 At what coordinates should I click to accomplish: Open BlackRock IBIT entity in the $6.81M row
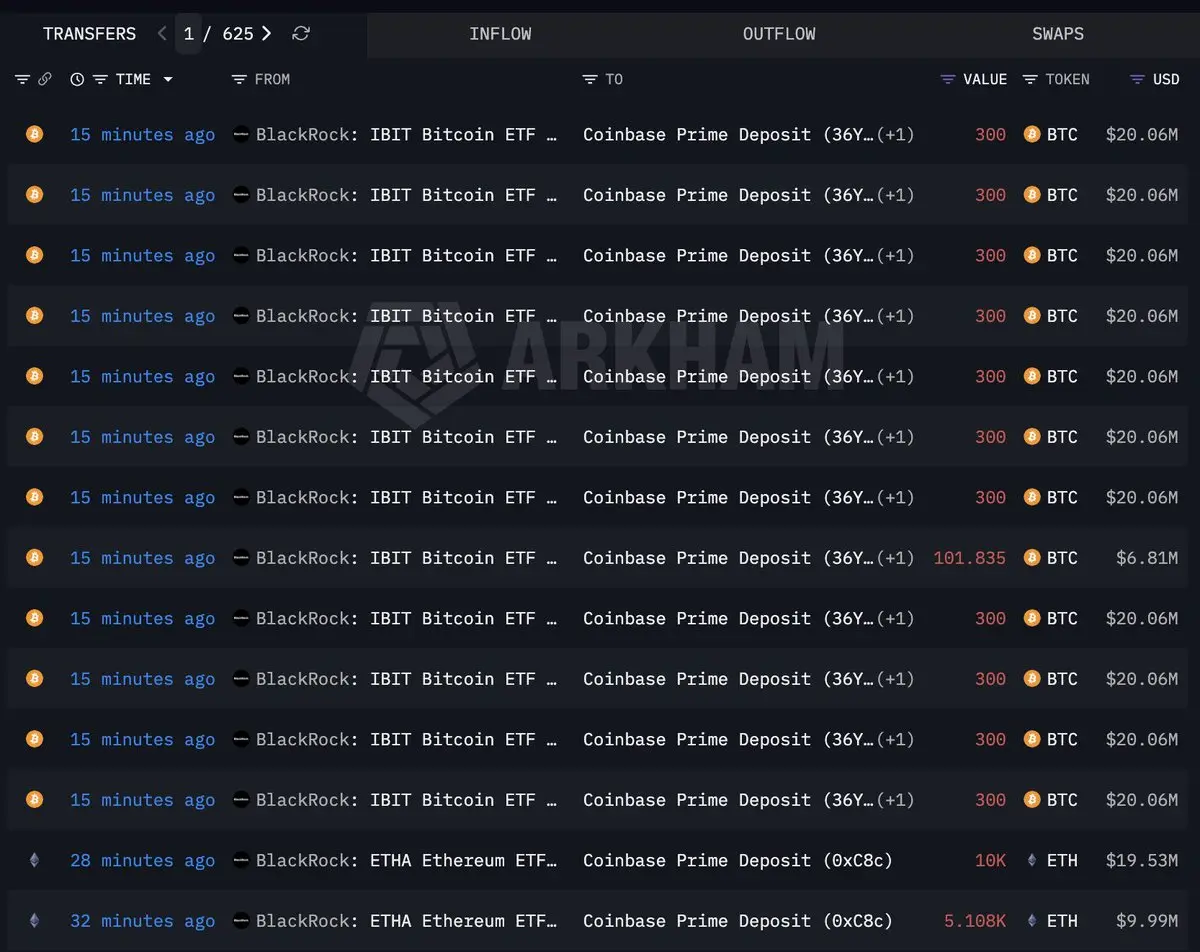[x=406, y=558]
